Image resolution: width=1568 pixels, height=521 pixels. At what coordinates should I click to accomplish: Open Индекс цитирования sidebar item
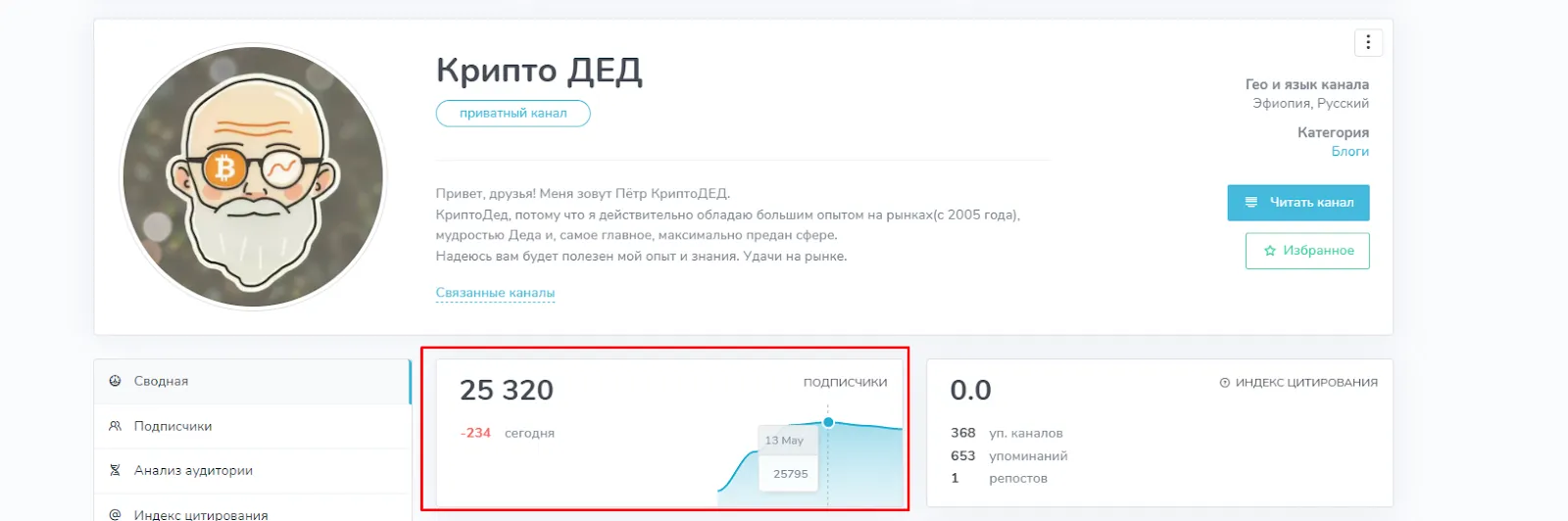click(253, 511)
